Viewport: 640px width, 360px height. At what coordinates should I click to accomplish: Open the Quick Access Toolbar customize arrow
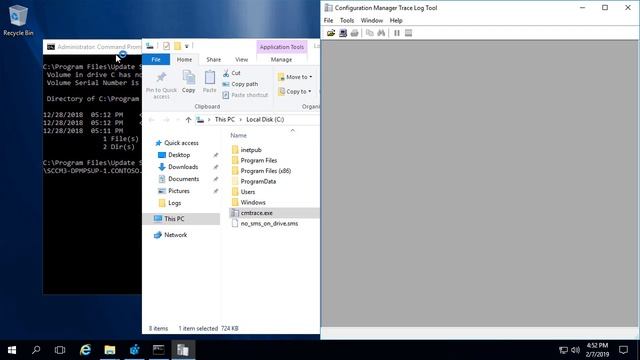tap(187, 46)
